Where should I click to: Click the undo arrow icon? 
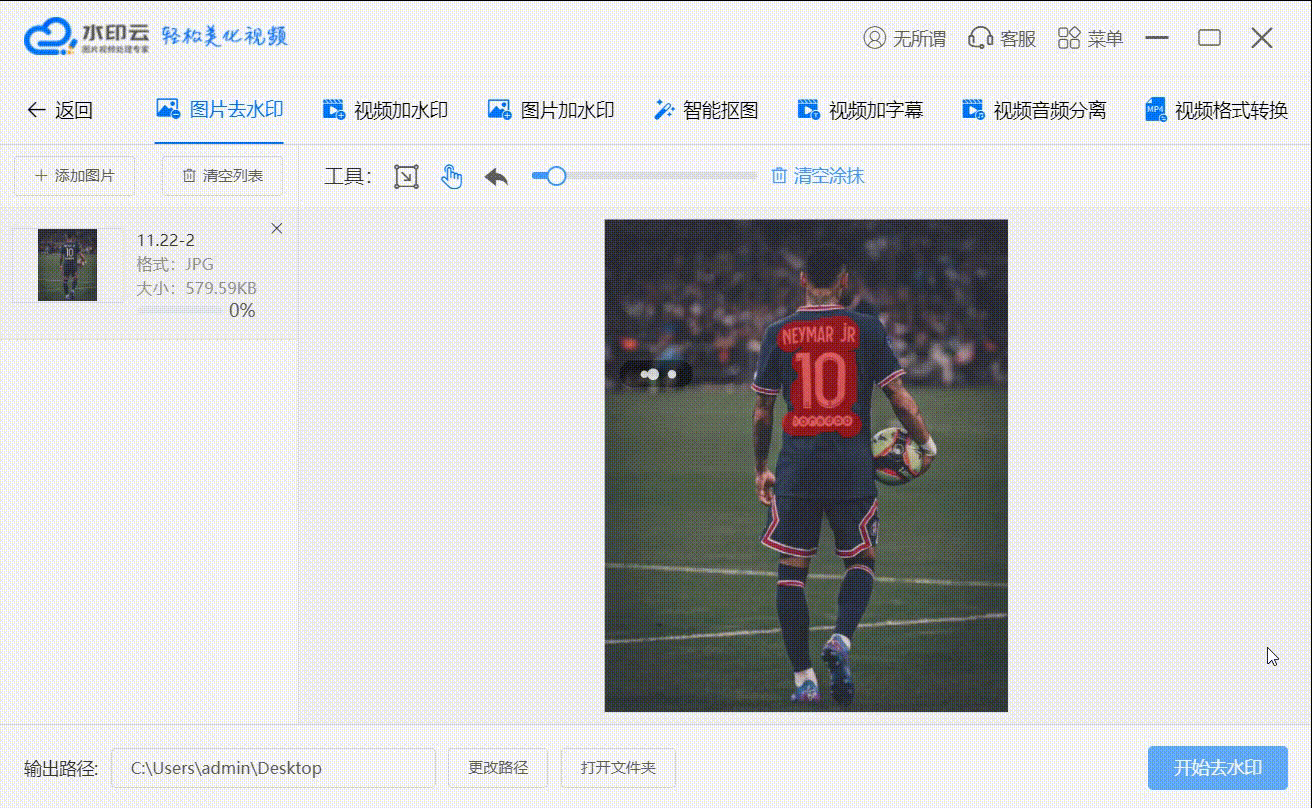coord(496,177)
